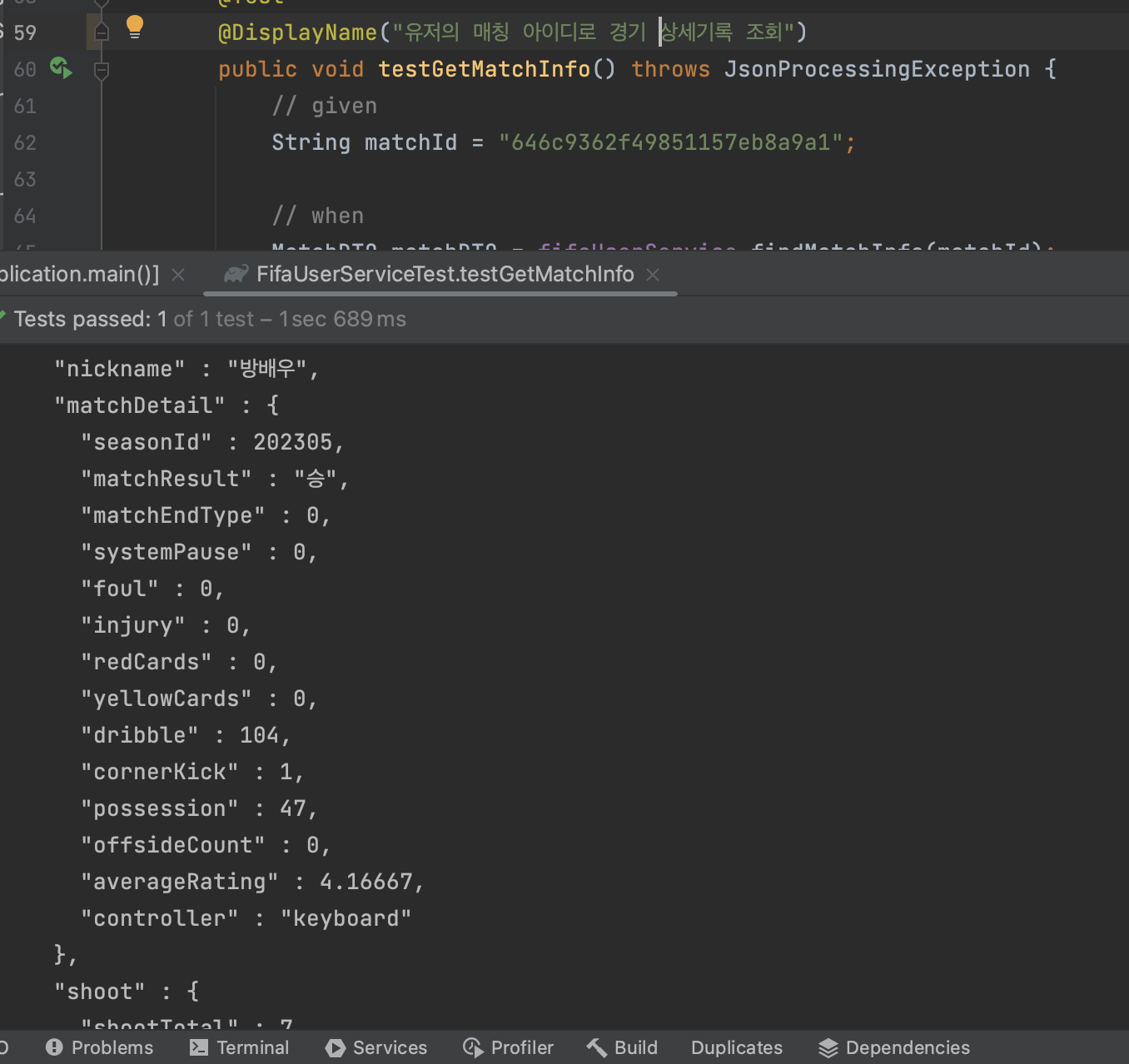Open the Dependencies tool window
The height and width of the screenshot is (1064, 1129).
coord(894,1047)
